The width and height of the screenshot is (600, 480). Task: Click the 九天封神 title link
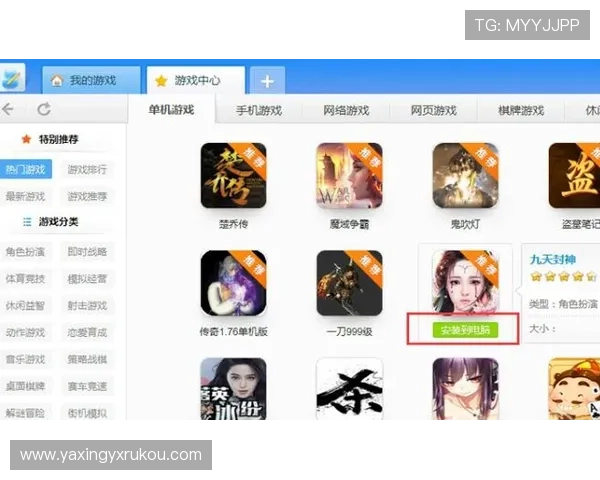(553, 260)
